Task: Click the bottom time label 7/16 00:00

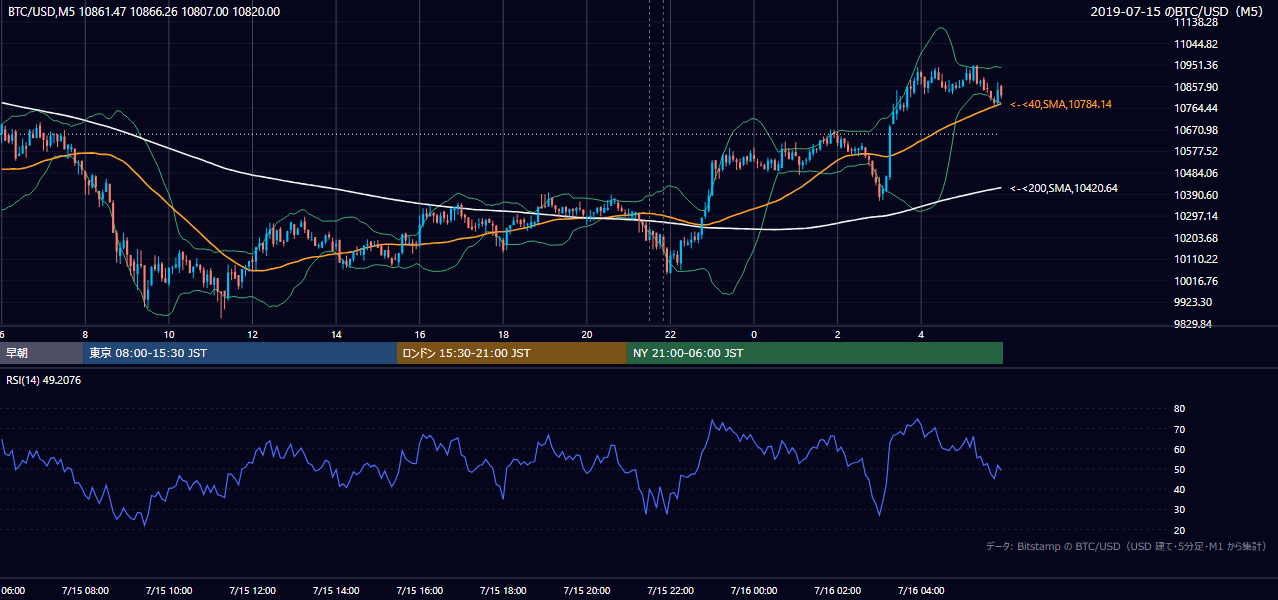Action: click(754, 591)
